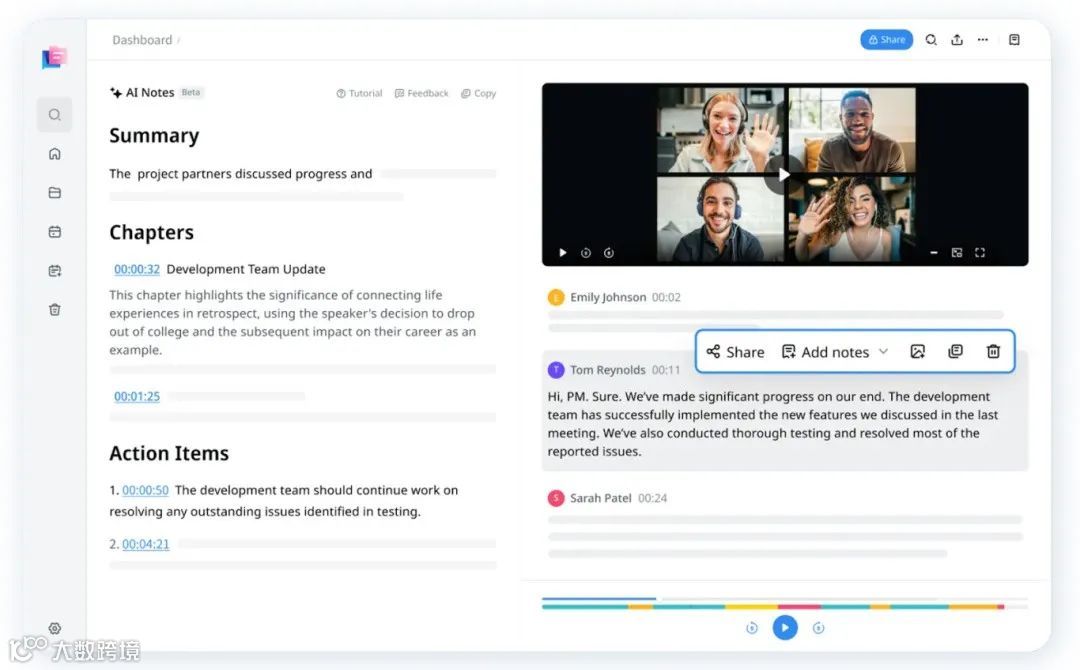Open the calendar icon in the sidebar
Image resolution: width=1080 pixels, height=670 pixels.
tap(54, 232)
